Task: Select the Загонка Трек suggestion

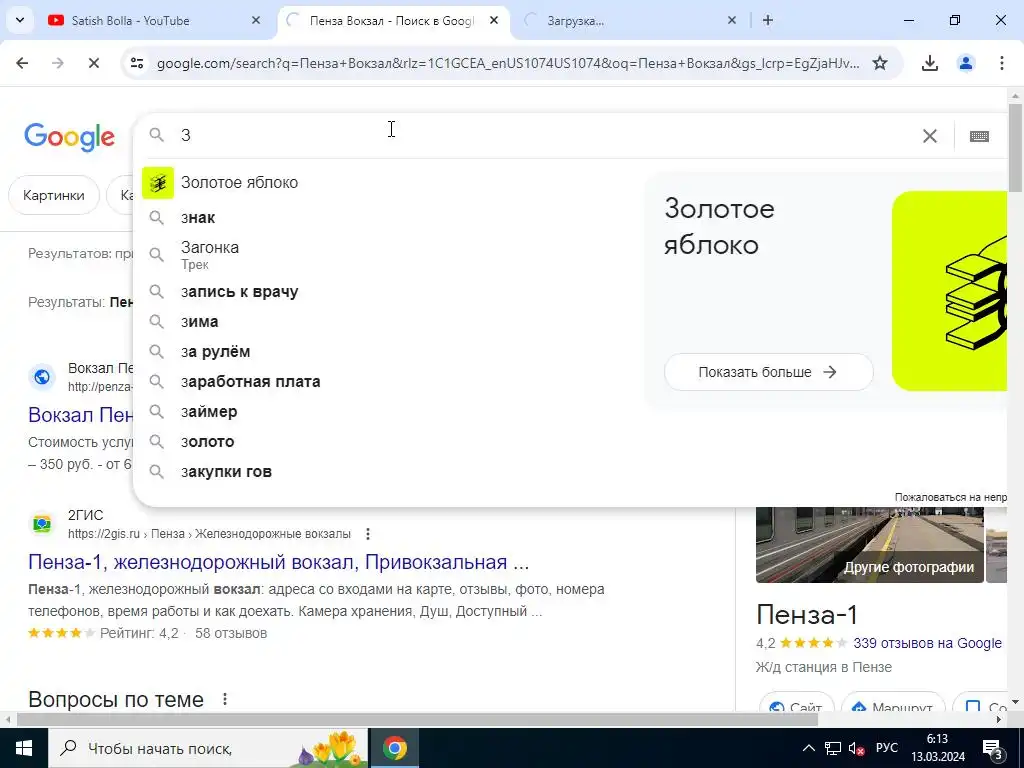Action: 392,255
